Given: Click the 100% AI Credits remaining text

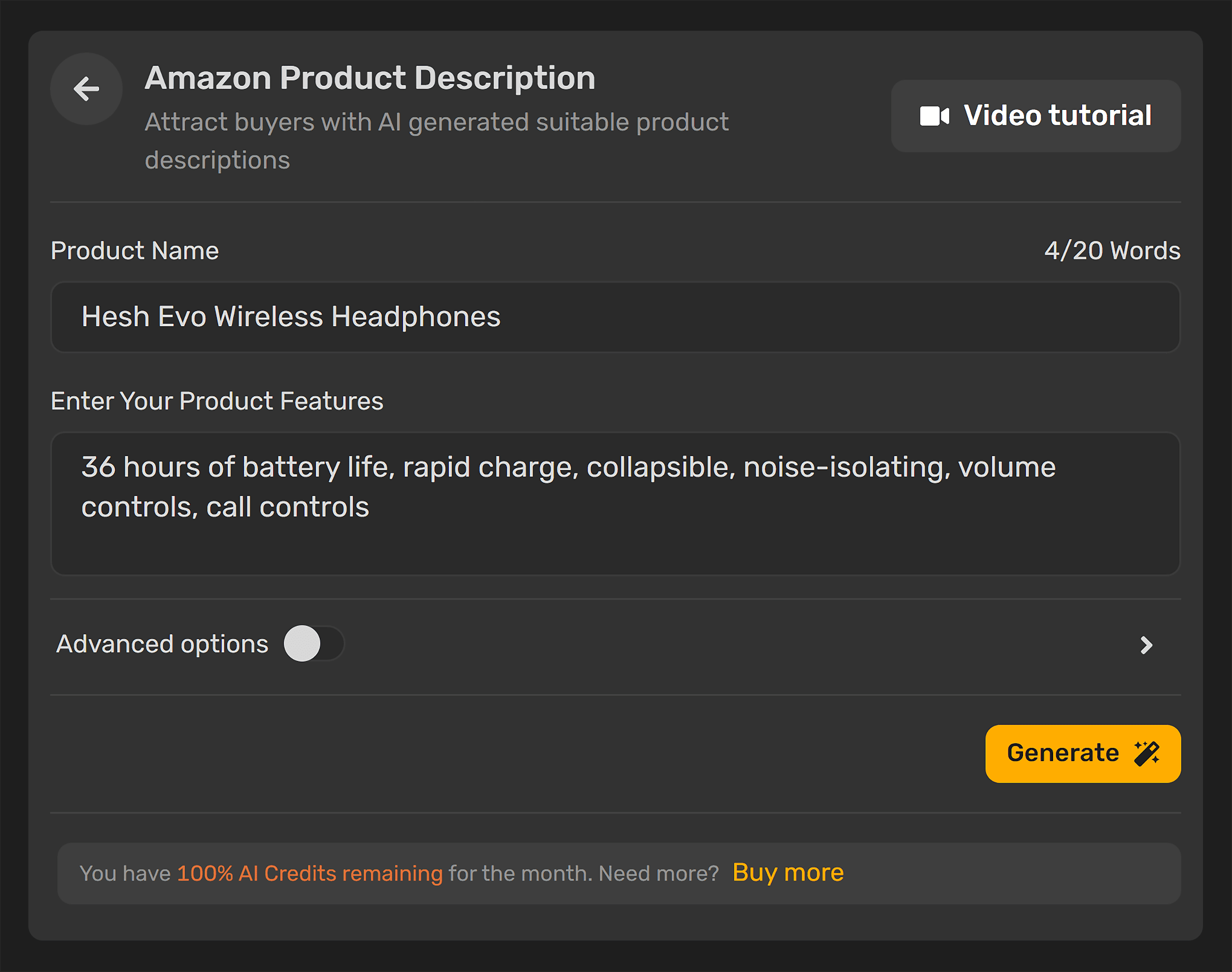Looking at the screenshot, I should [x=309, y=873].
